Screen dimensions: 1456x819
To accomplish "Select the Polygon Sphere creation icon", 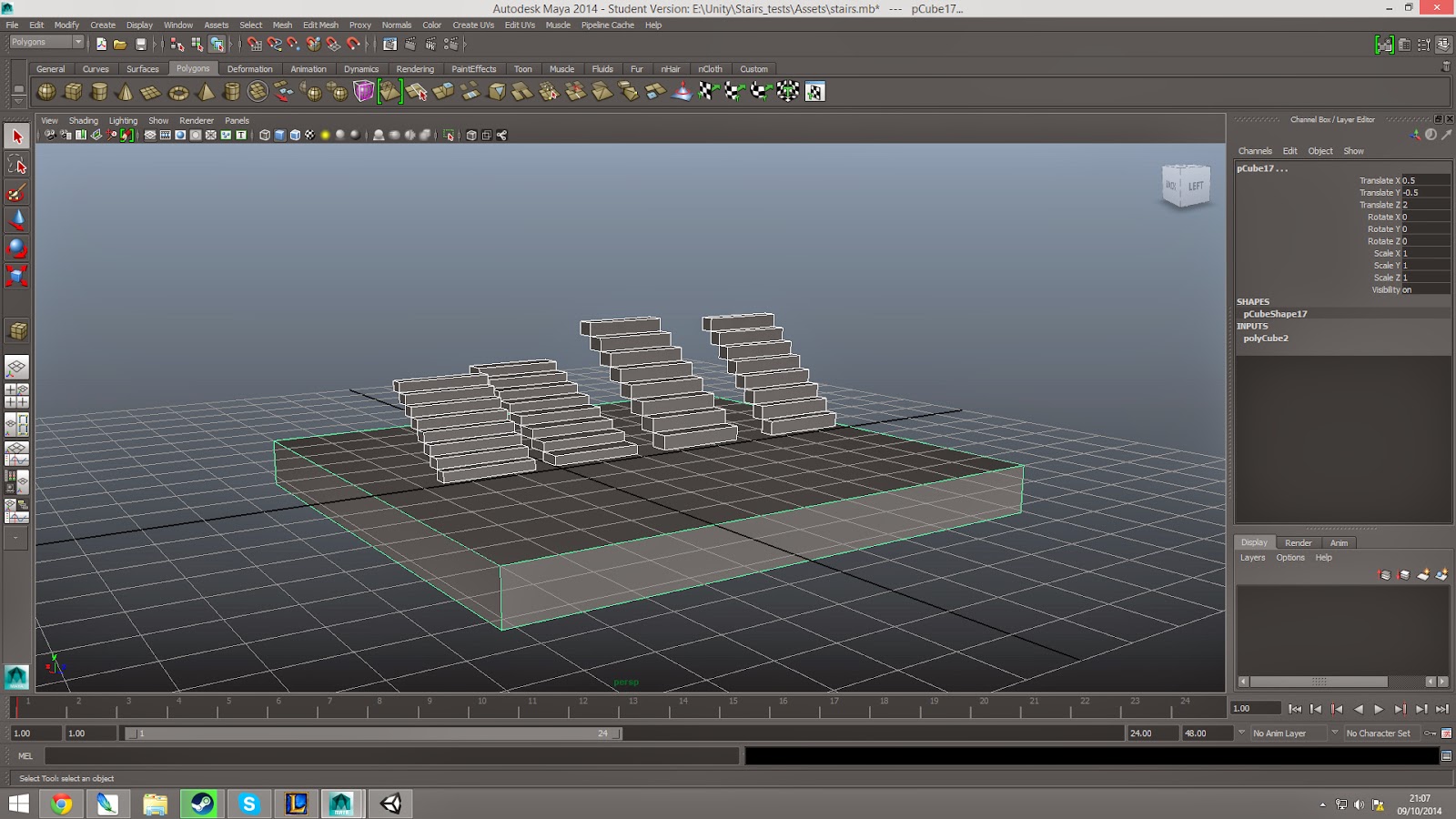I will (x=45, y=91).
